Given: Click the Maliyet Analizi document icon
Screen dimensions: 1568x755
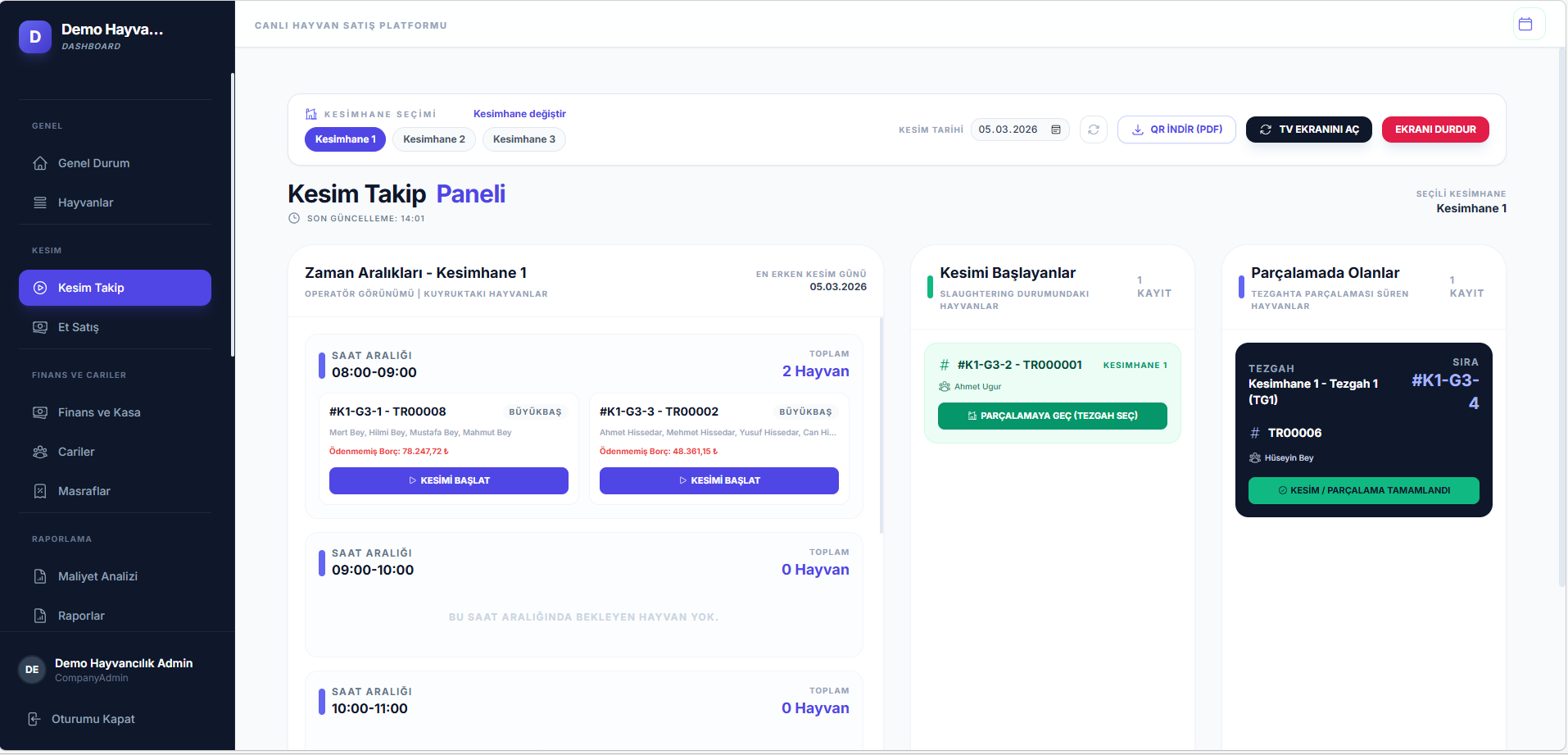Looking at the screenshot, I should pos(40,576).
